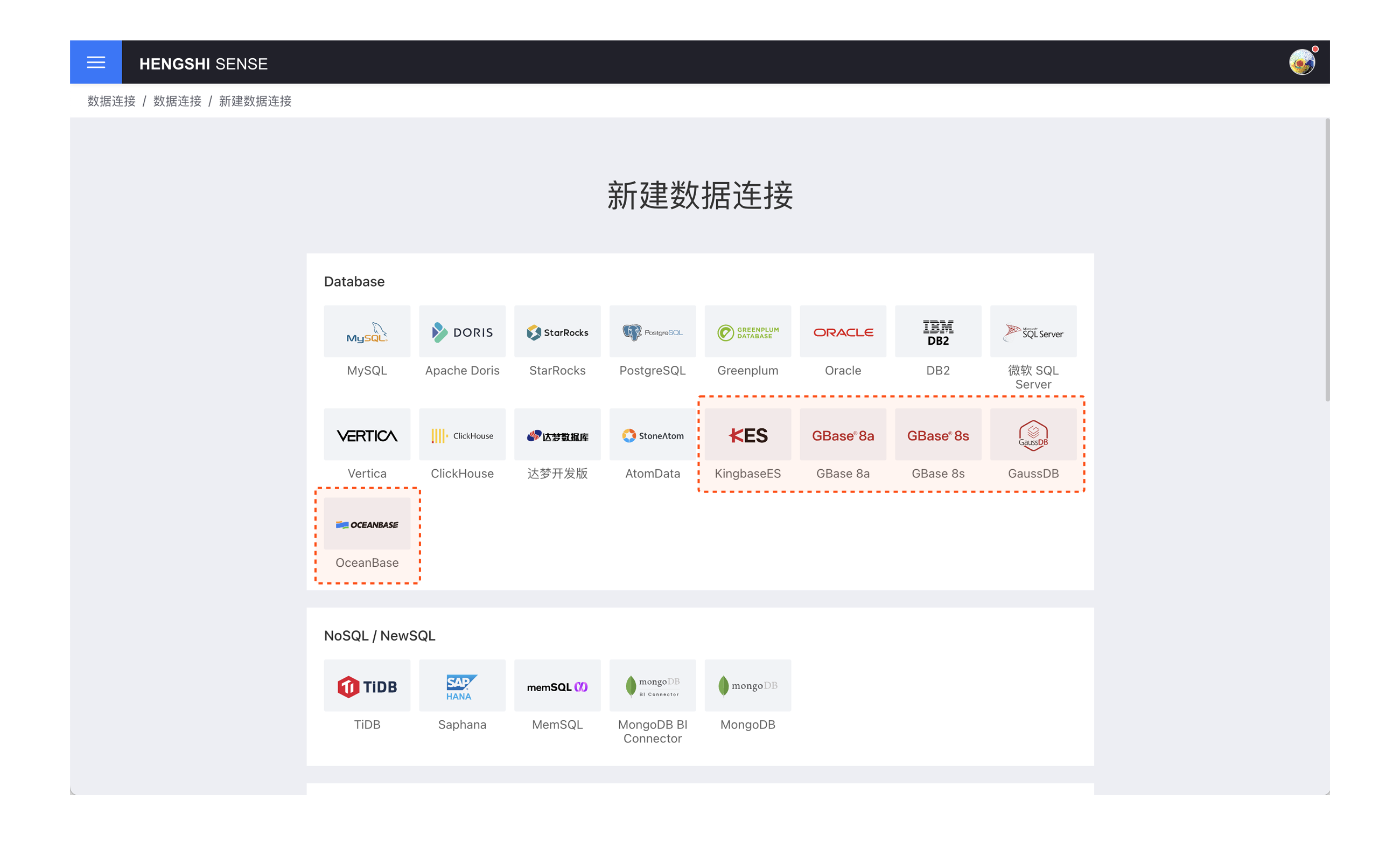
Task: Open the hamburger menu in header
Action: (96, 62)
